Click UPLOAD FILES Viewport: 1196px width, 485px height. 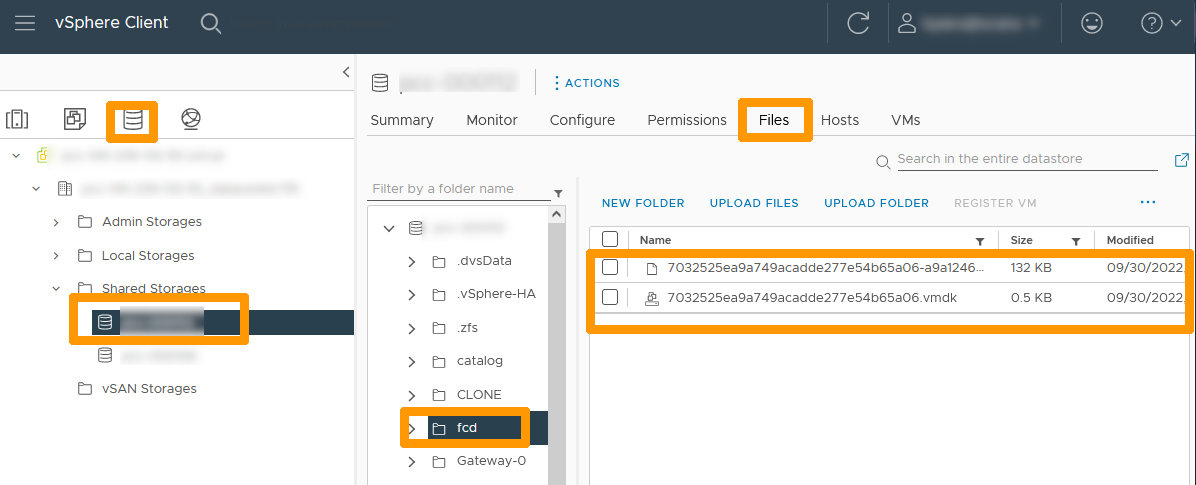[754, 203]
